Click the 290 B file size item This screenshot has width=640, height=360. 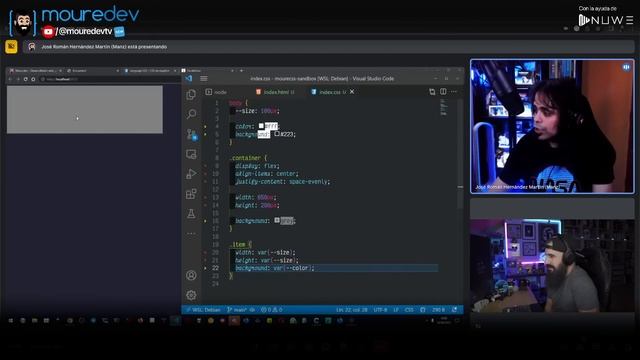click(x=438, y=310)
